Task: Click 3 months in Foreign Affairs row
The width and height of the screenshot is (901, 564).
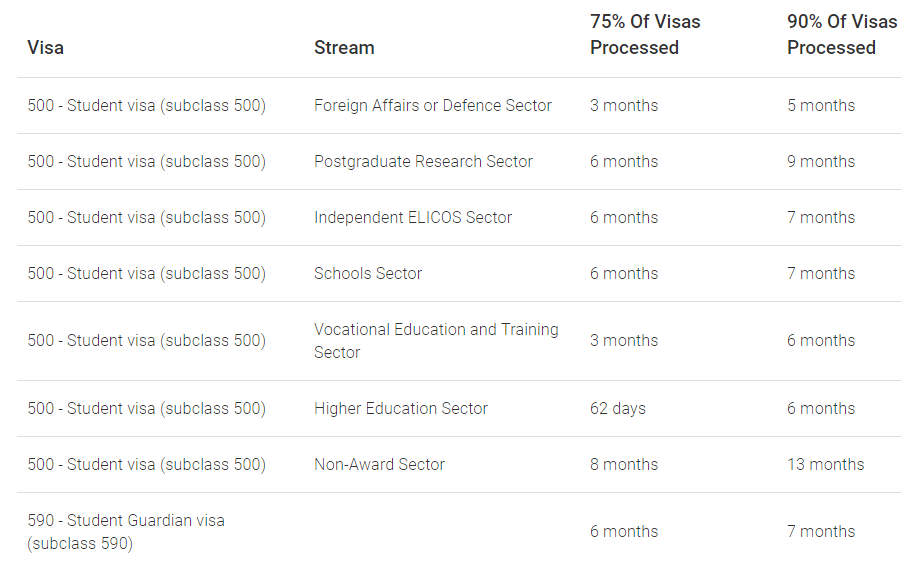Action: click(624, 106)
